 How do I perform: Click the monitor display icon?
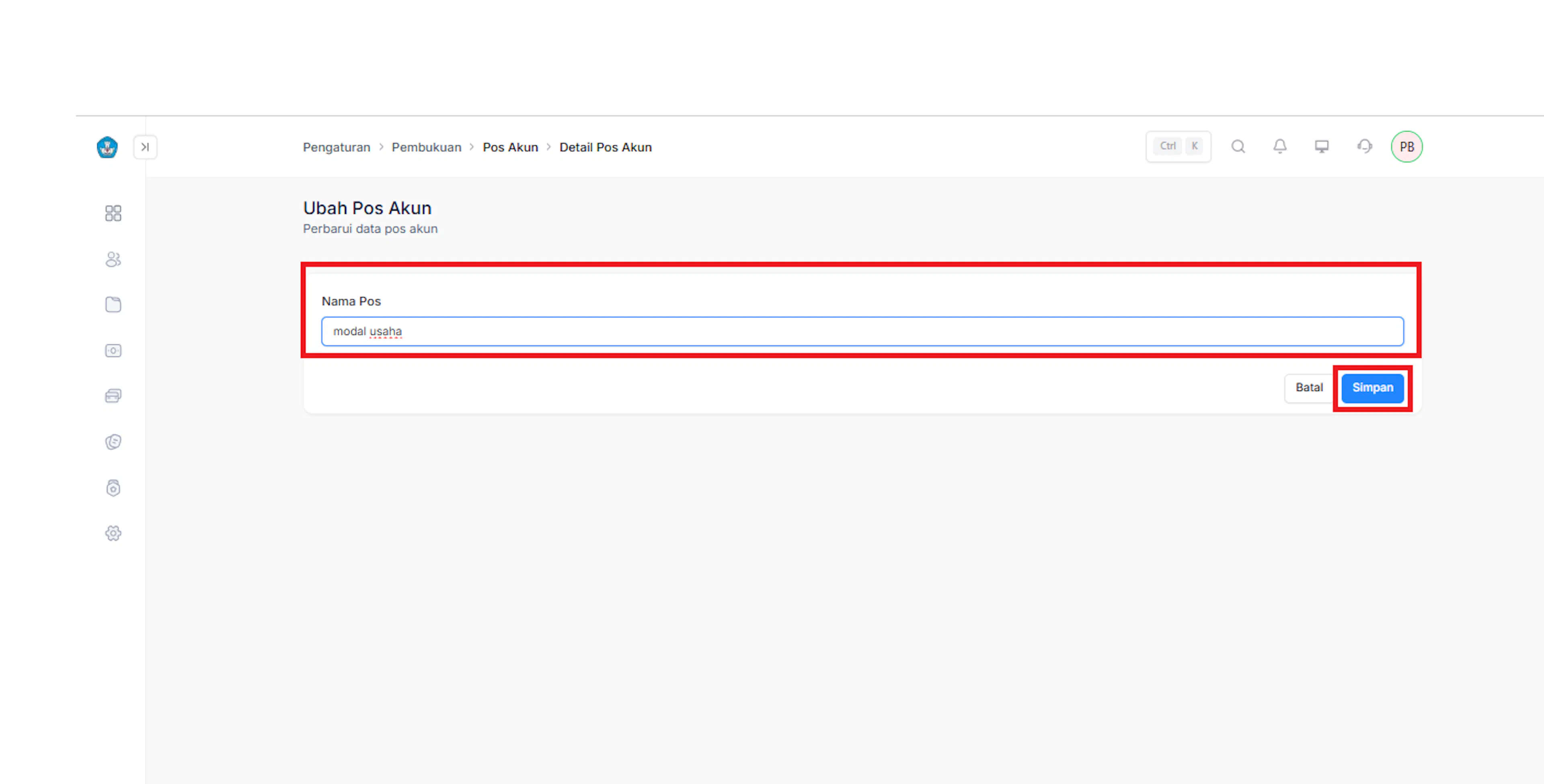coord(1322,146)
